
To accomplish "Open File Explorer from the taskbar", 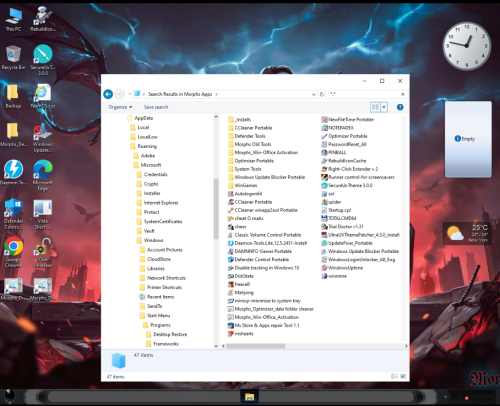I will (249, 397).
